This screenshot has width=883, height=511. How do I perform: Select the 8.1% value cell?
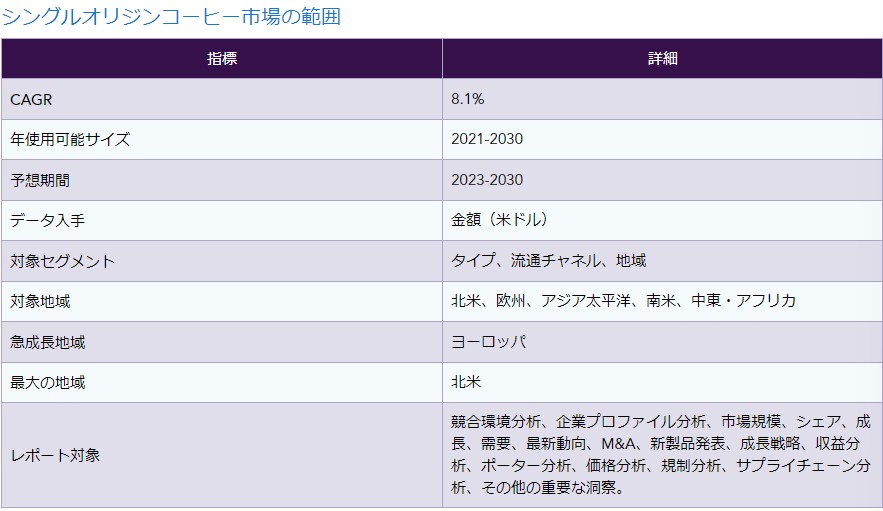662,99
